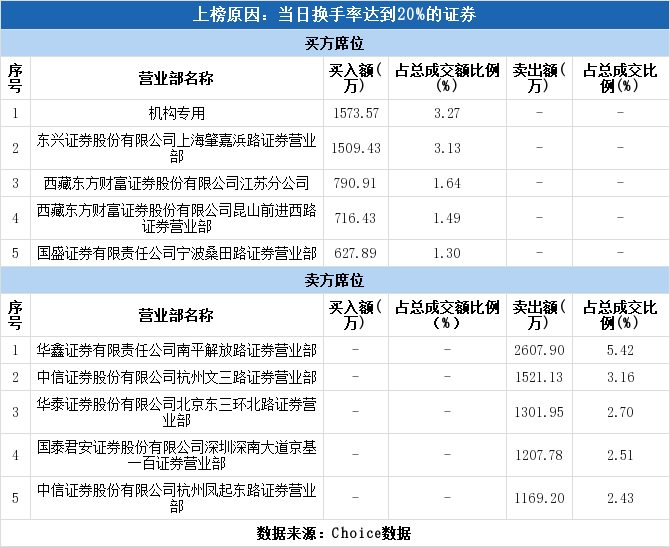Select 华鑫证券有限责任公司南平解放路证券营业部
670x547 pixels.
click(176, 350)
